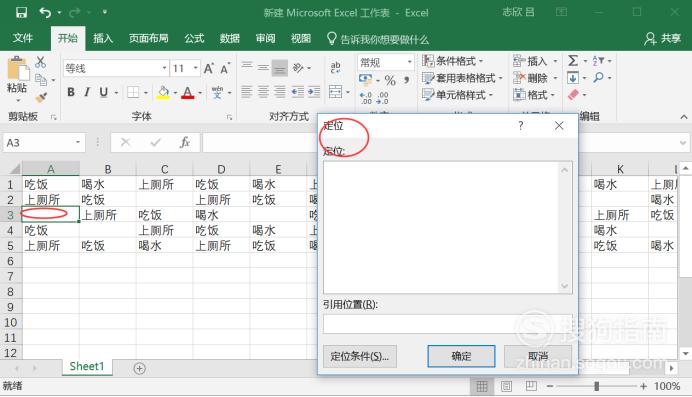
Task: Toggle italic formatting
Action: coord(87,92)
